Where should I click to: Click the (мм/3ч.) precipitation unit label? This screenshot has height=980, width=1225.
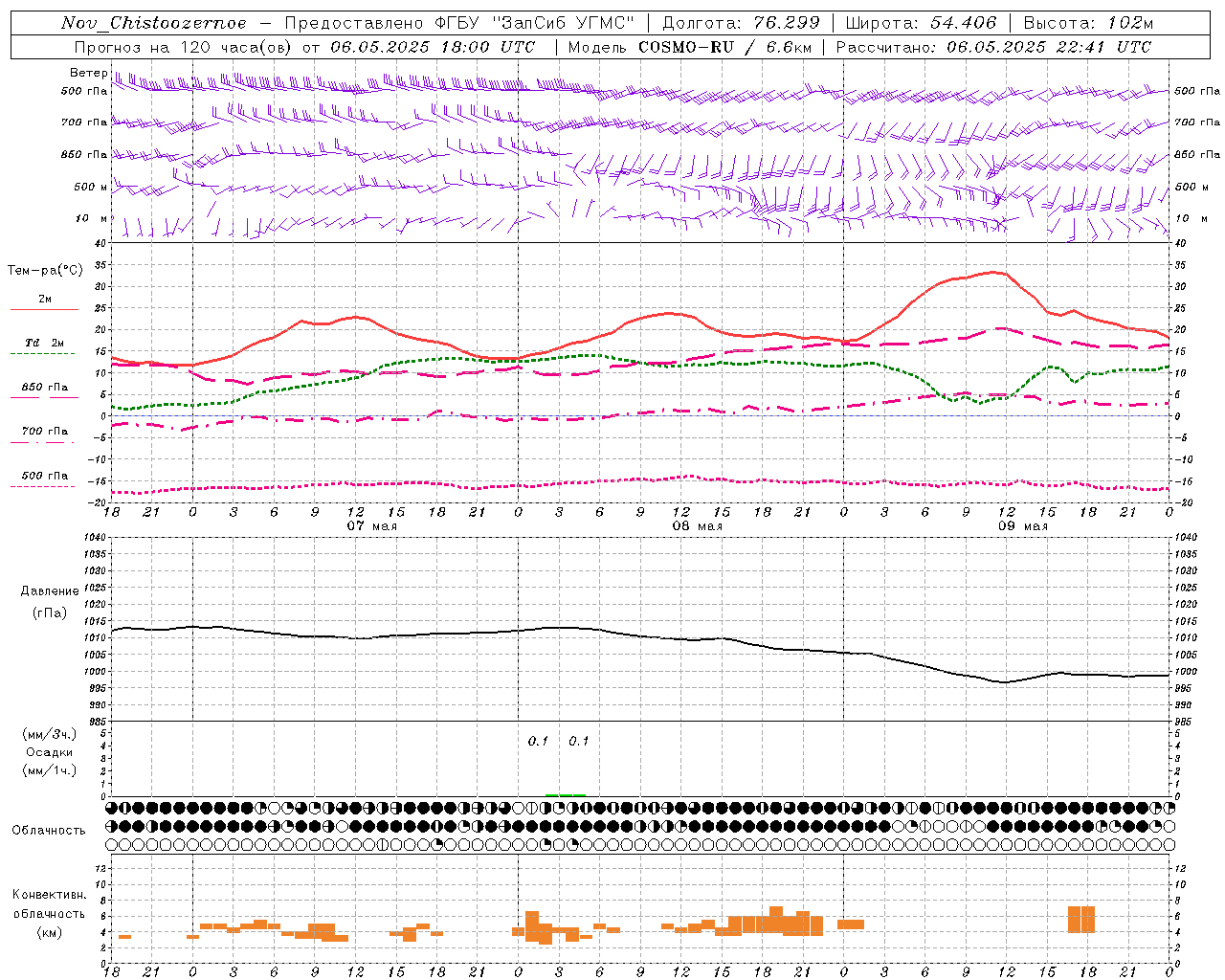[49, 734]
